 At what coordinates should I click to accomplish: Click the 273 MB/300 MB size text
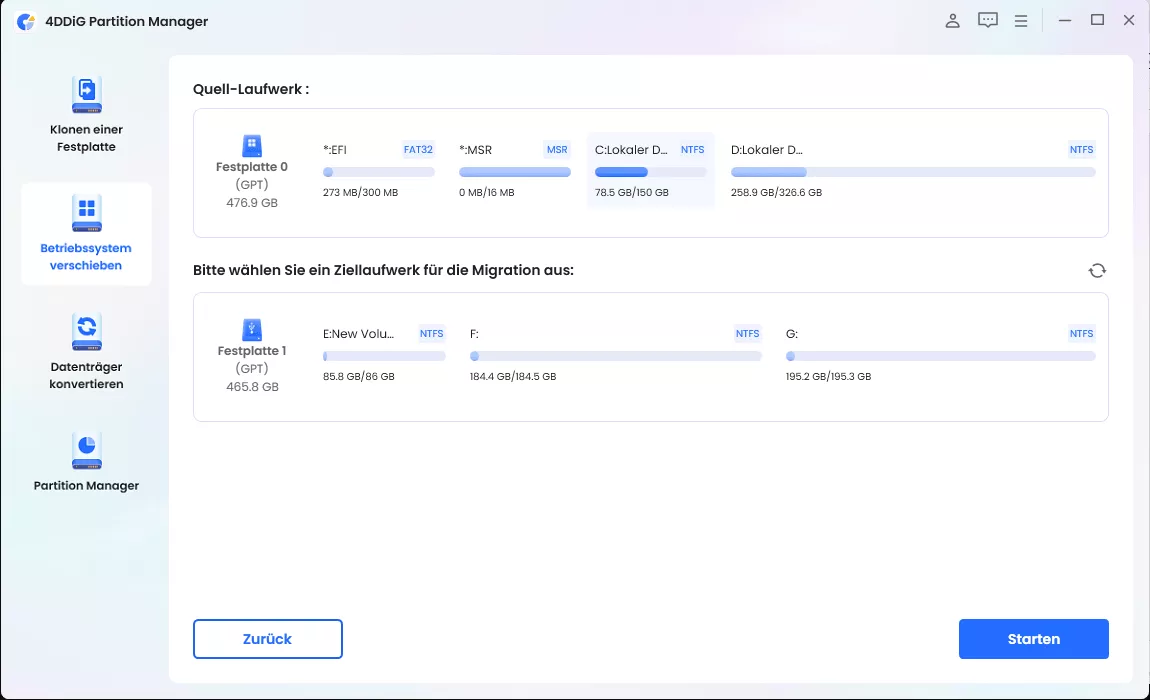click(x=360, y=193)
